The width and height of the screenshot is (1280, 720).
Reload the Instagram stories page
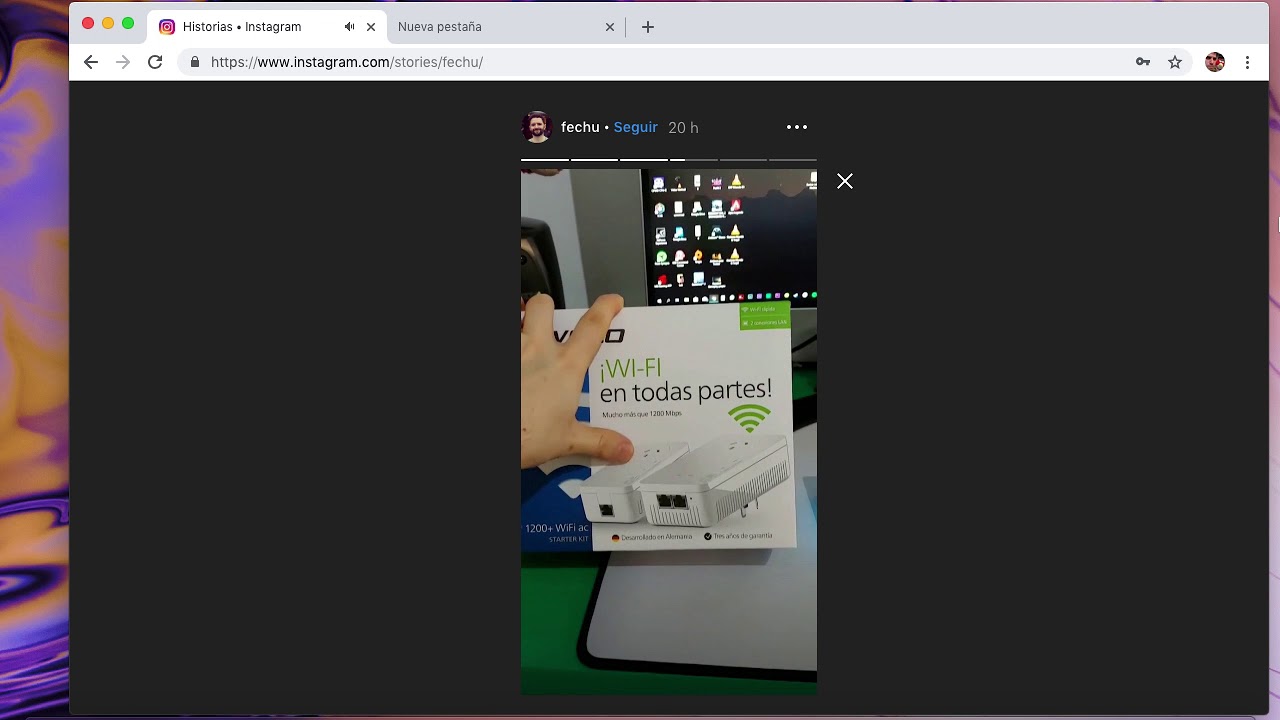click(x=155, y=62)
